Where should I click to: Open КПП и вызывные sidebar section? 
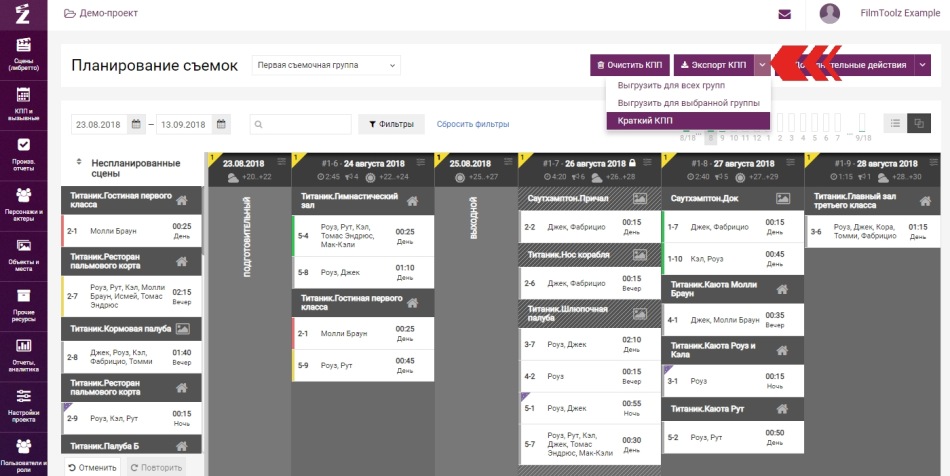tap(23, 105)
